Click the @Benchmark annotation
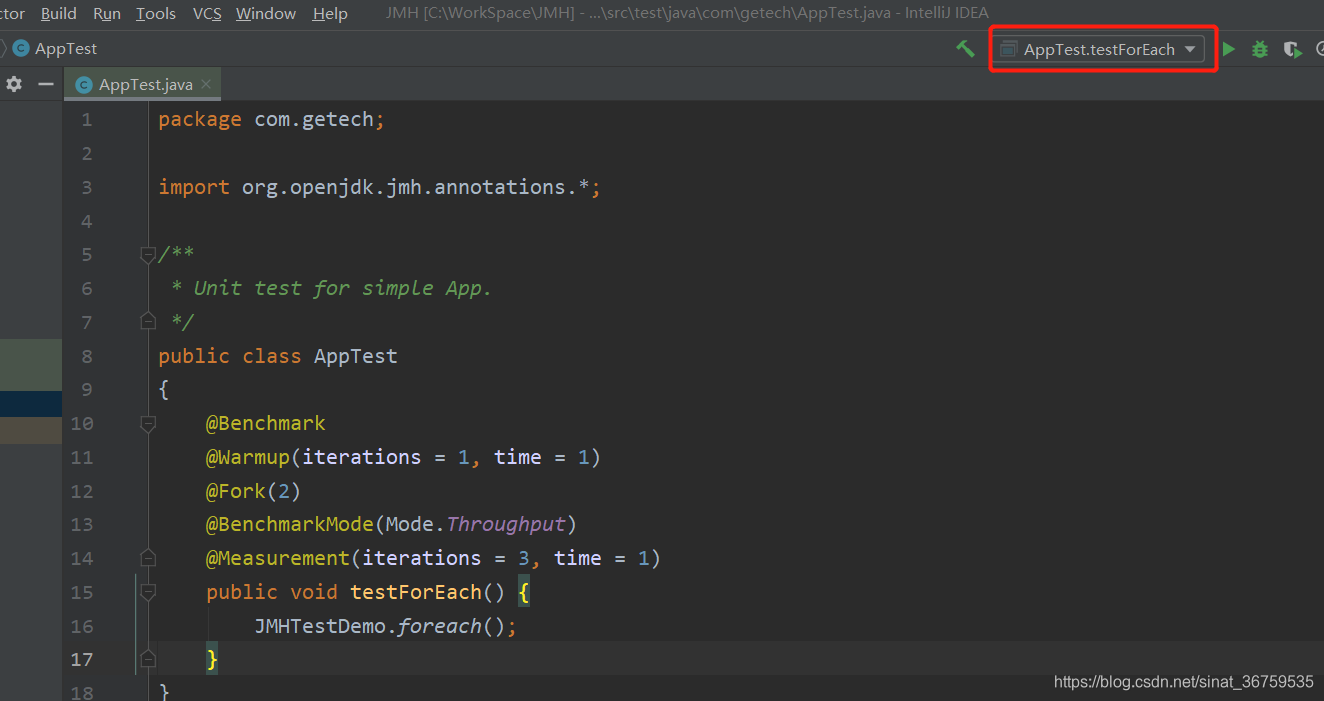This screenshot has width=1324, height=701. click(x=266, y=423)
